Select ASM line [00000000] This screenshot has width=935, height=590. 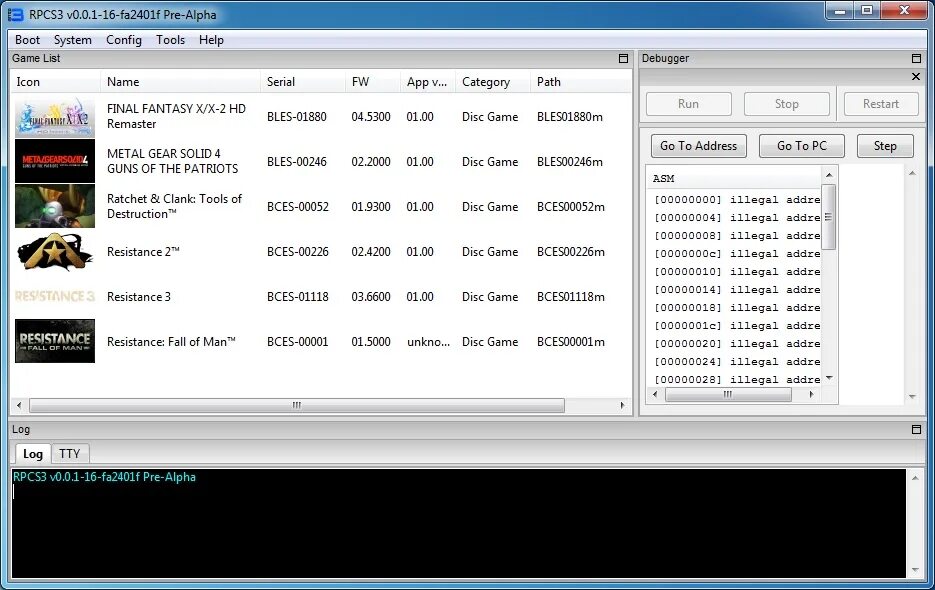(737, 200)
